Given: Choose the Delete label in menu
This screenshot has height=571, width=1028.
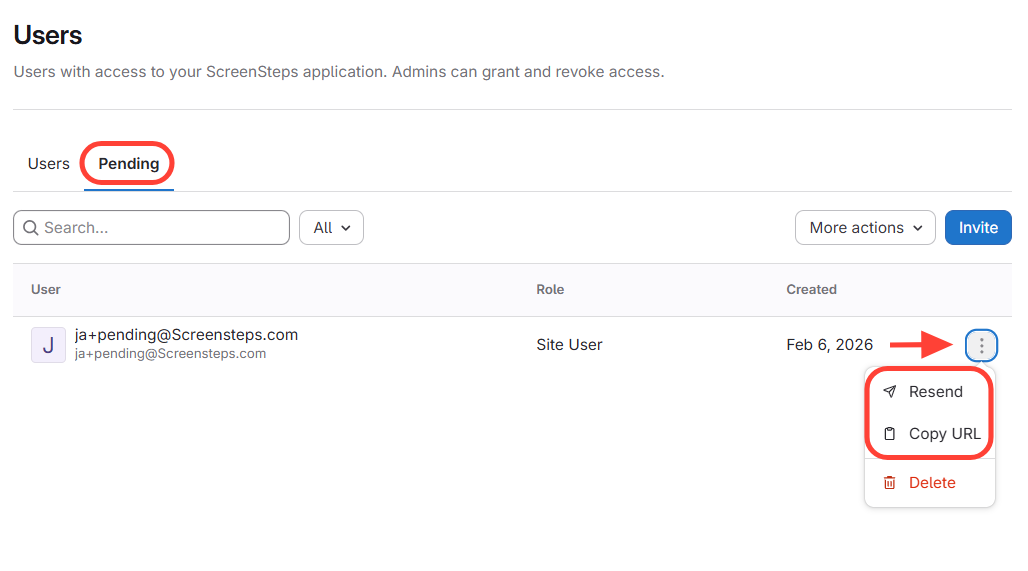Looking at the screenshot, I should (x=932, y=483).
